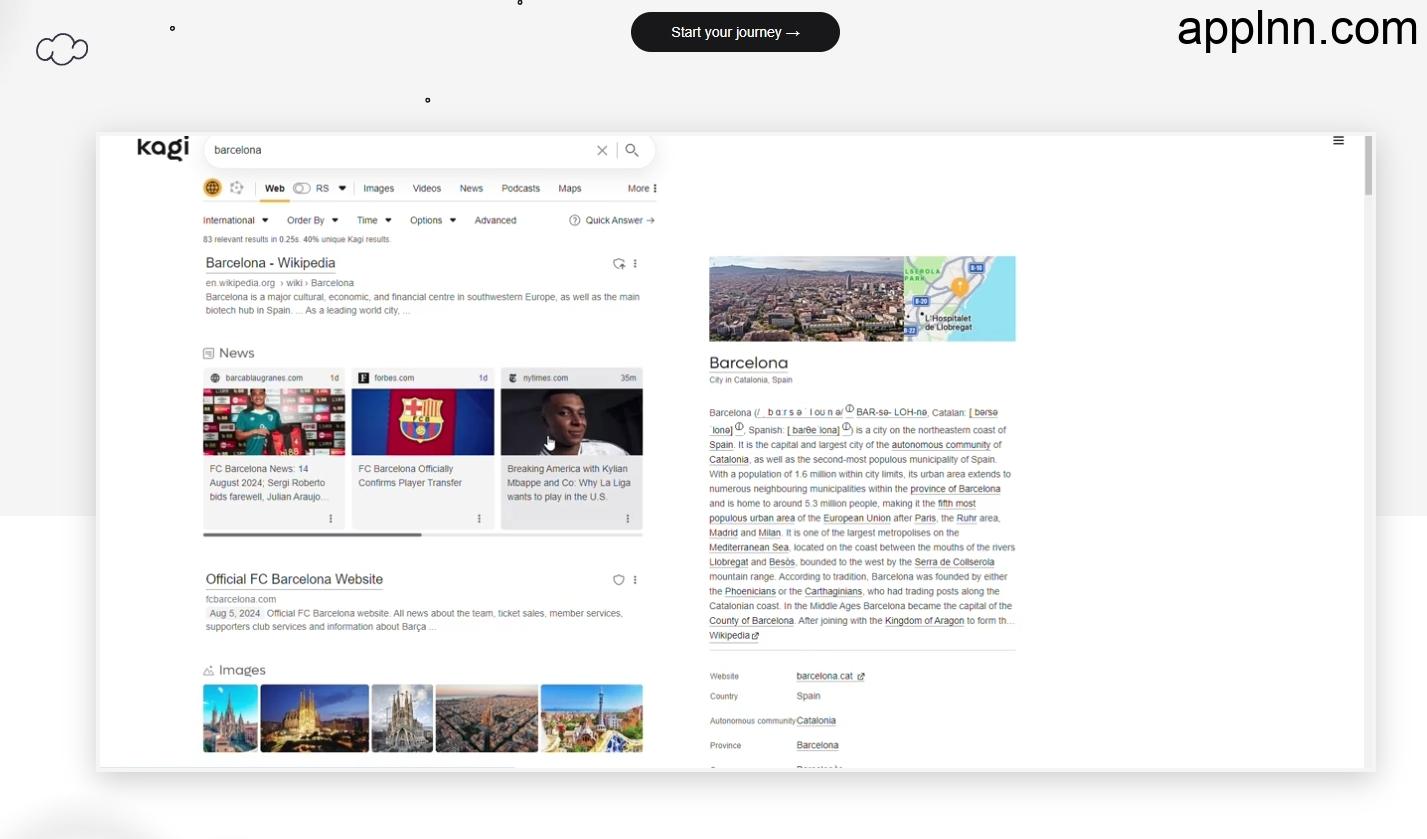1427x839 pixels.
Task: Open options for the forbes.com news card
Action: tap(479, 519)
